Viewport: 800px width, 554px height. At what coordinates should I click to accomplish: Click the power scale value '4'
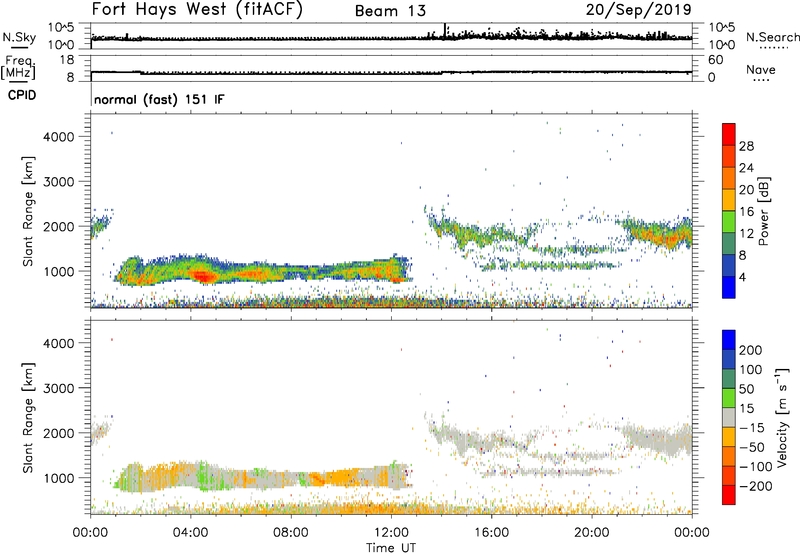point(742,278)
